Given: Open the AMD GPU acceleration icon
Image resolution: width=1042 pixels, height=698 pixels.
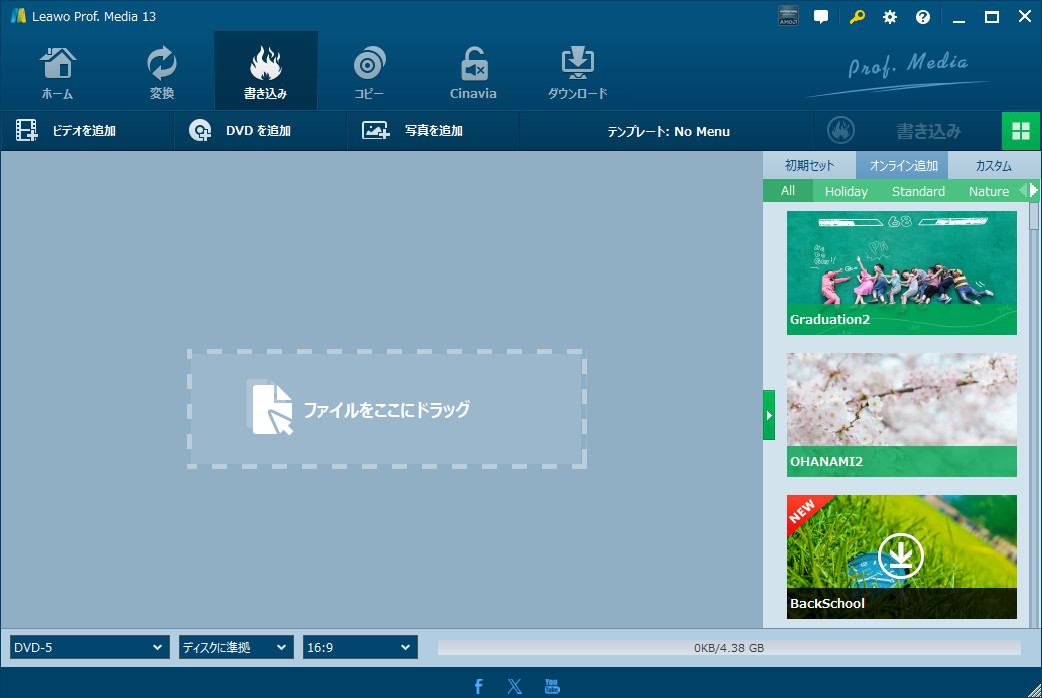Looking at the screenshot, I should click(x=788, y=16).
